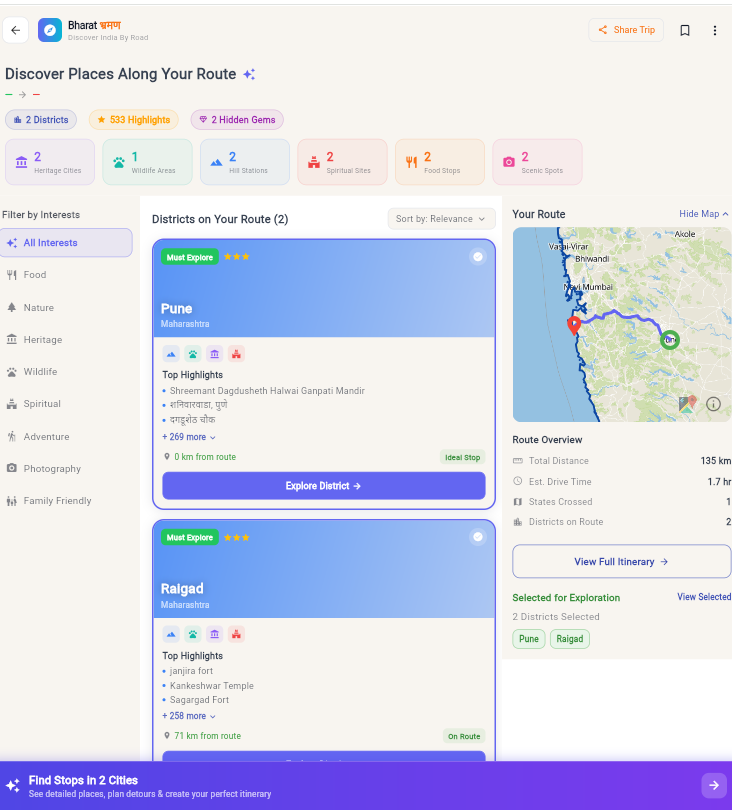The image size is (732, 810).
Task: Open the map info icon
Action: (713, 404)
